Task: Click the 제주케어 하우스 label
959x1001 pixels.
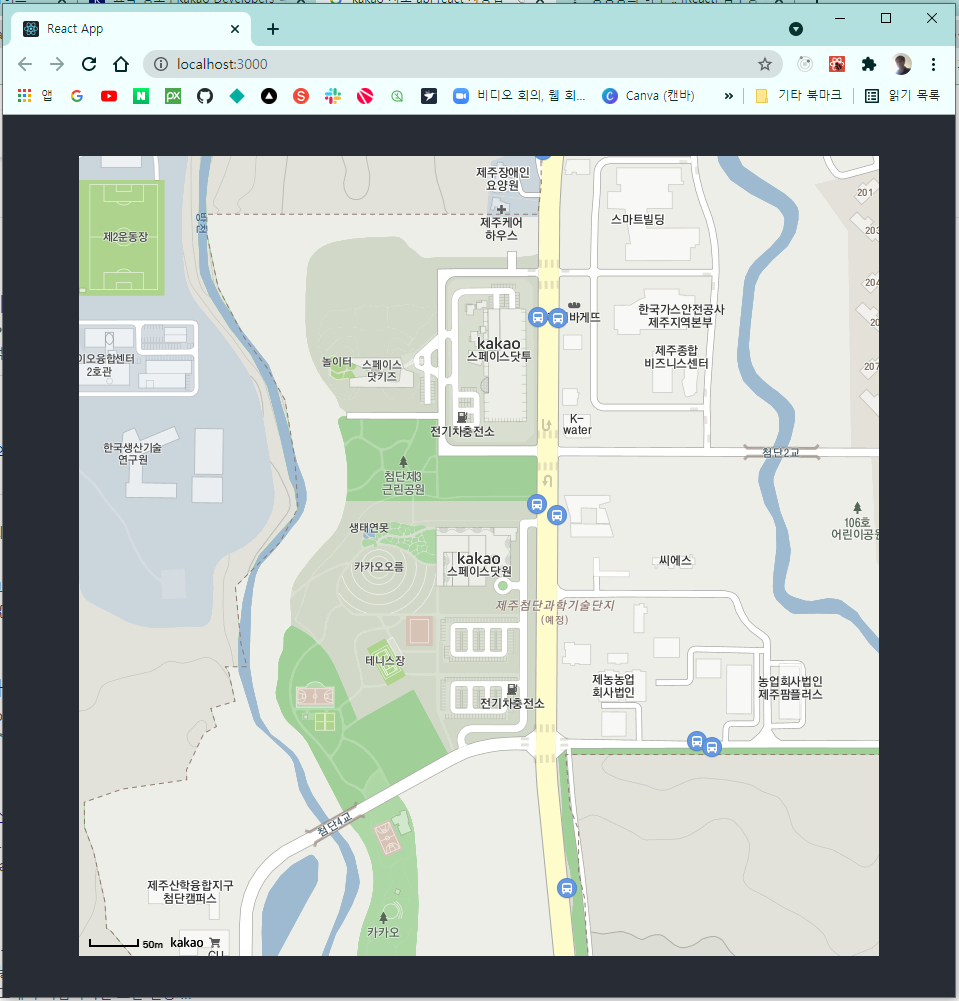Action: coord(501,229)
